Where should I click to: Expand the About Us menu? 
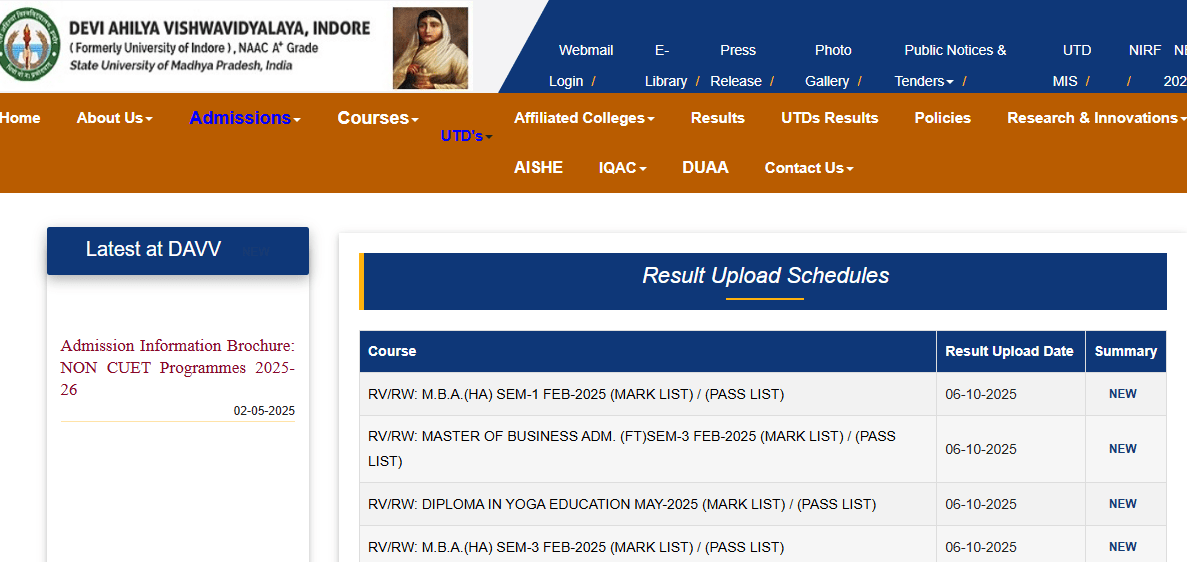tap(114, 118)
